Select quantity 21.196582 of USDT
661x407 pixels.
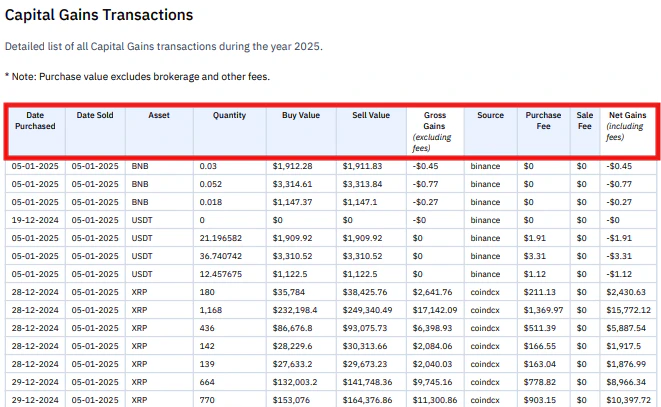pyautogui.click(x=220, y=238)
